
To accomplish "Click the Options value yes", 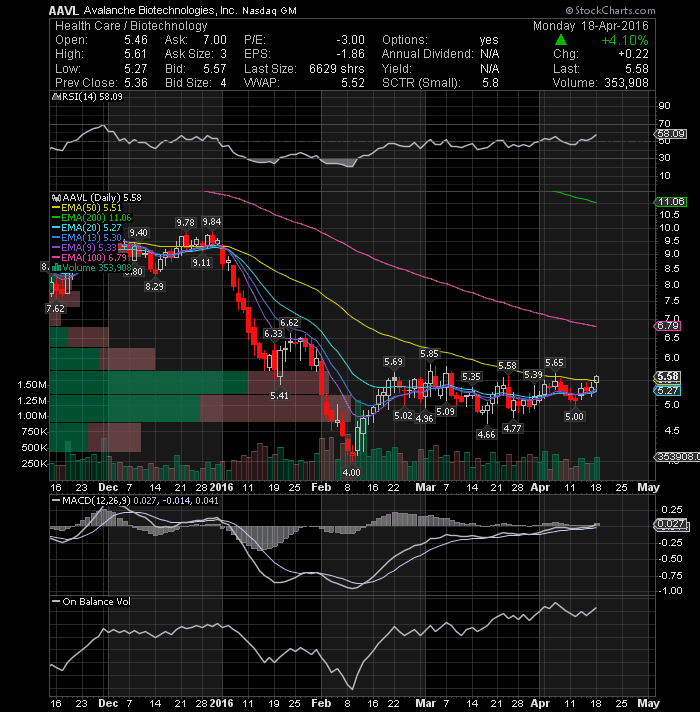I will (x=489, y=40).
